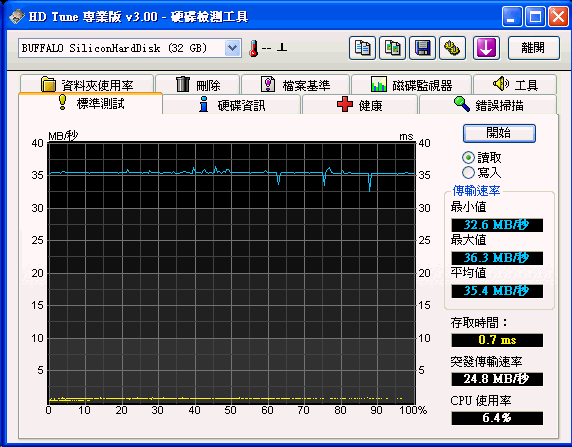Image resolution: width=572 pixels, height=447 pixels.
Task: Open the 健康 health tab
Action: (x=359, y=105)
